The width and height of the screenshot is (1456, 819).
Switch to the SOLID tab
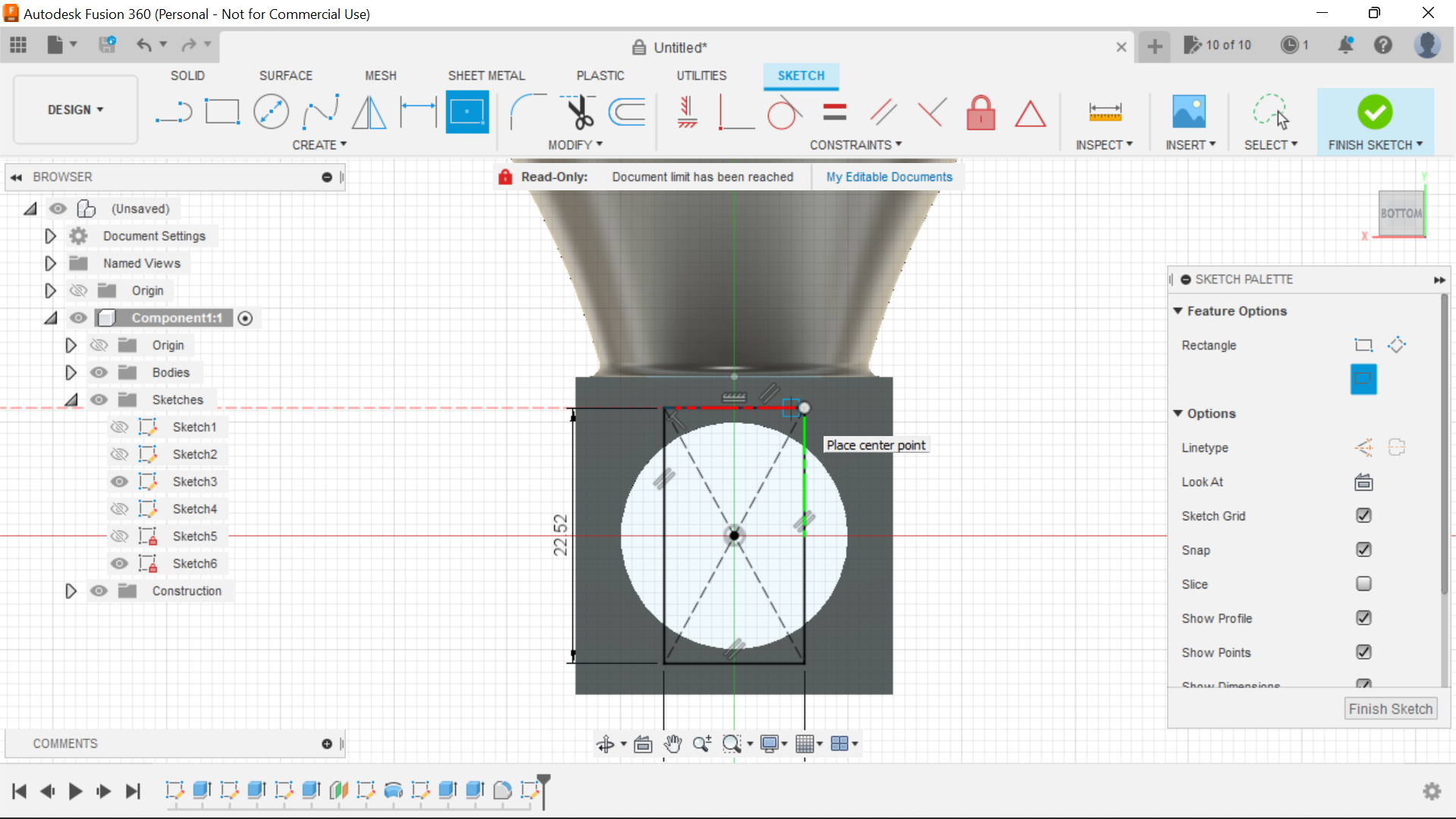[187, 75]
